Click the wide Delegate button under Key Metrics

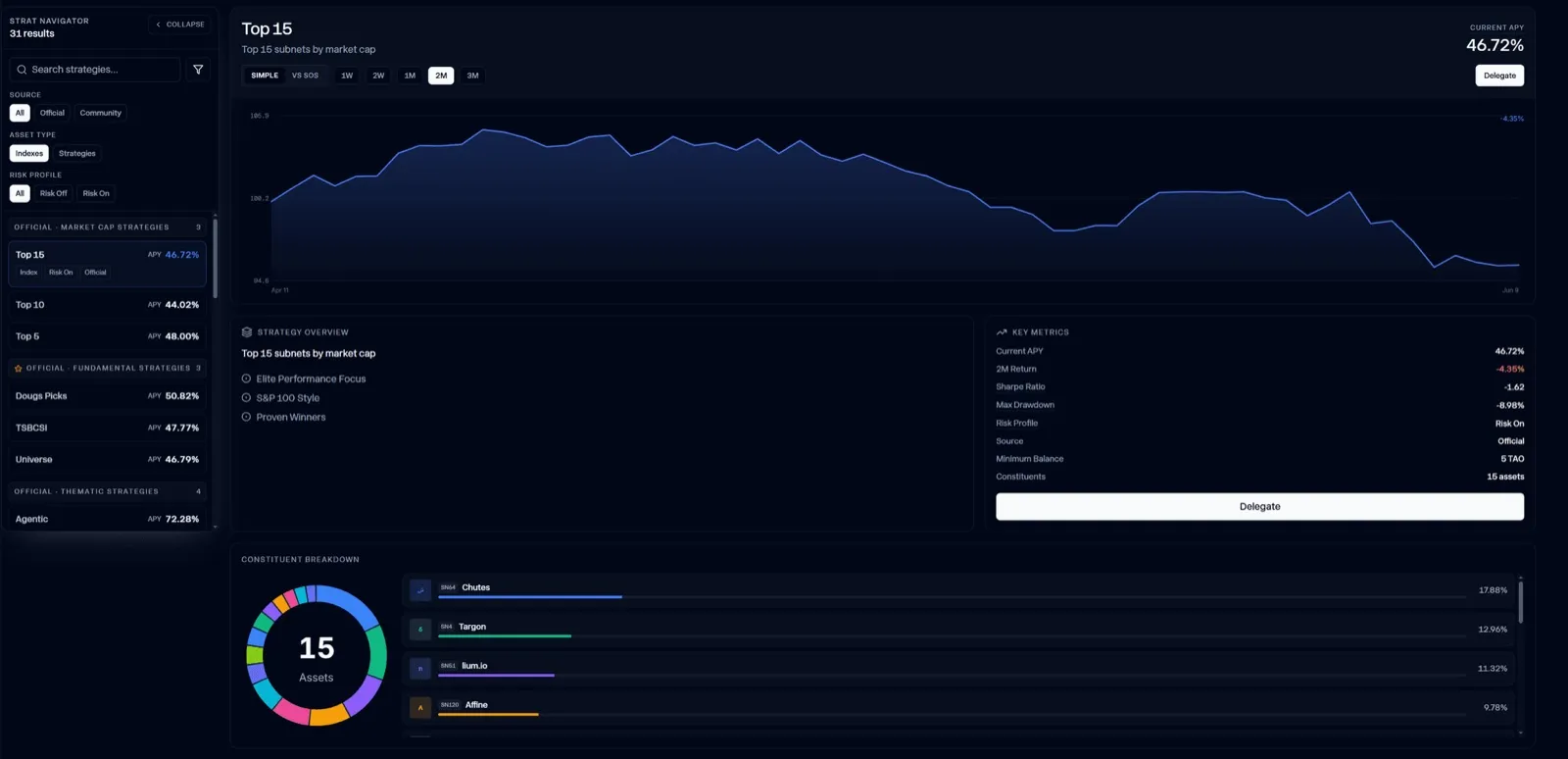[1259, 507]
